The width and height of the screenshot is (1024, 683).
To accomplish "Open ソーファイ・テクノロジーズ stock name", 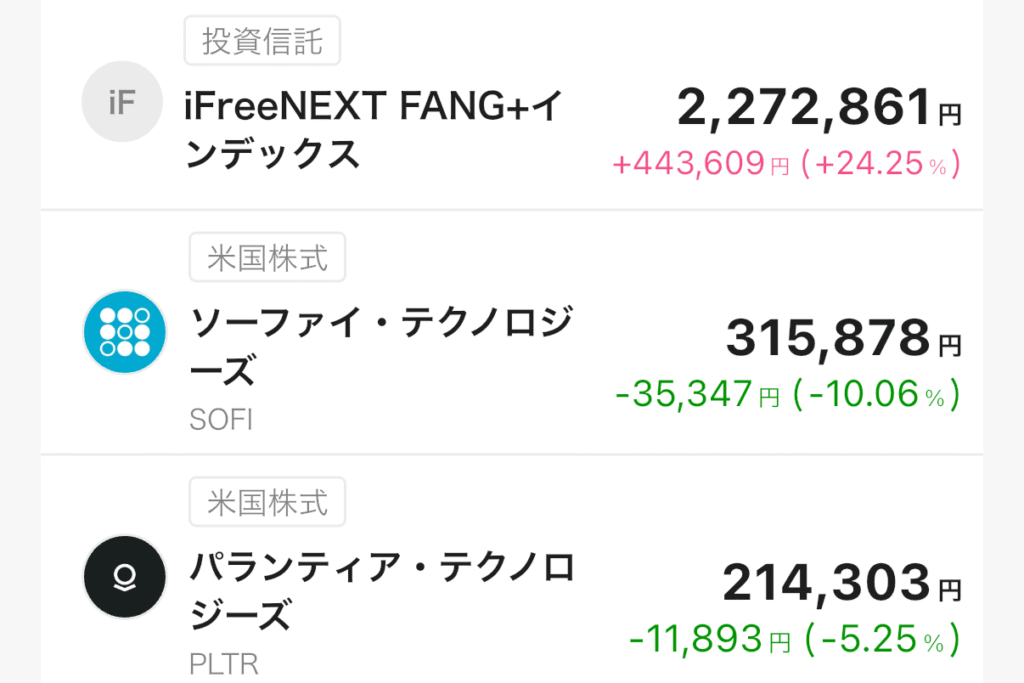I will click(381, 347).
